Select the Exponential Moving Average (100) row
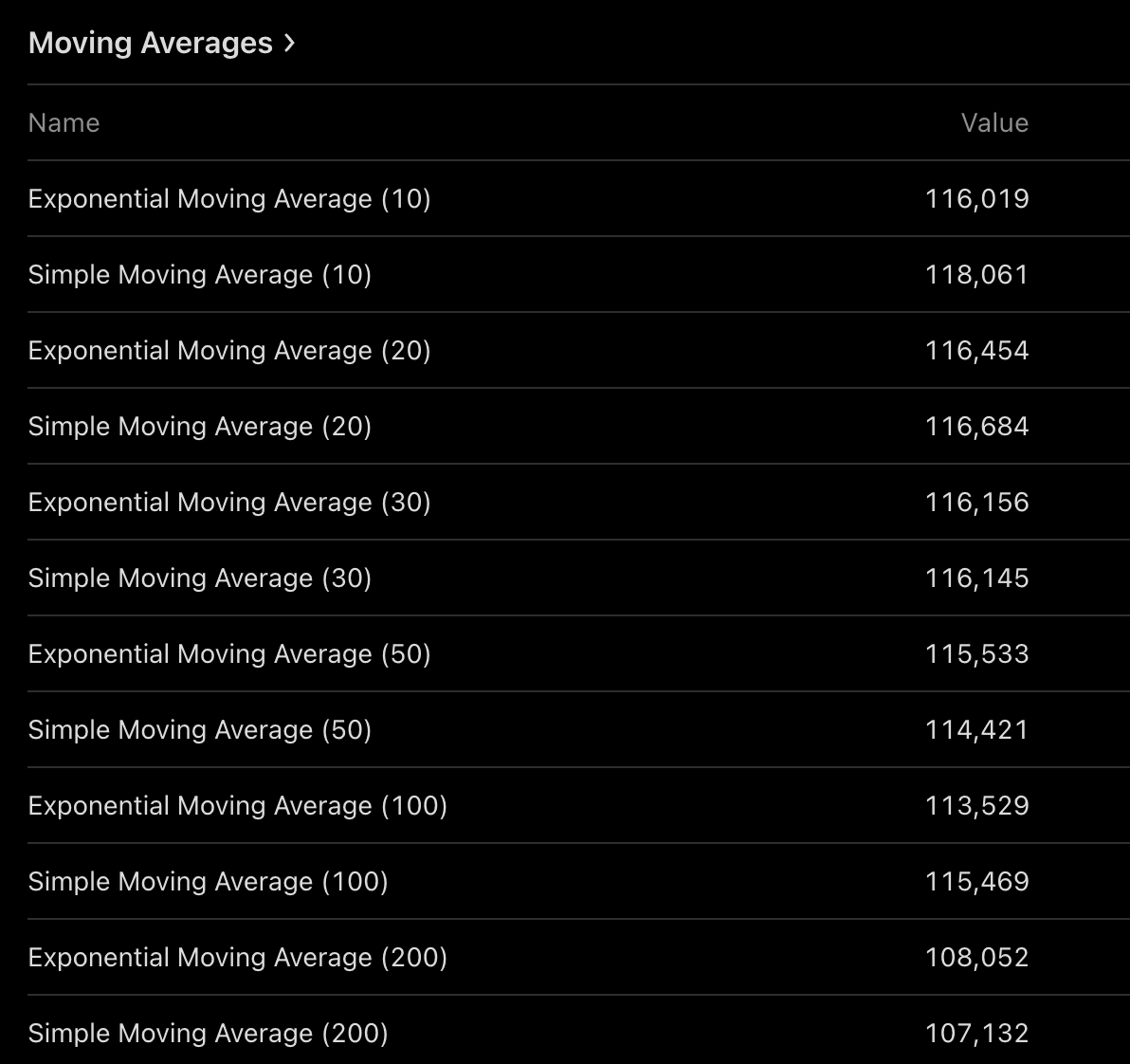 coord(238,806)
